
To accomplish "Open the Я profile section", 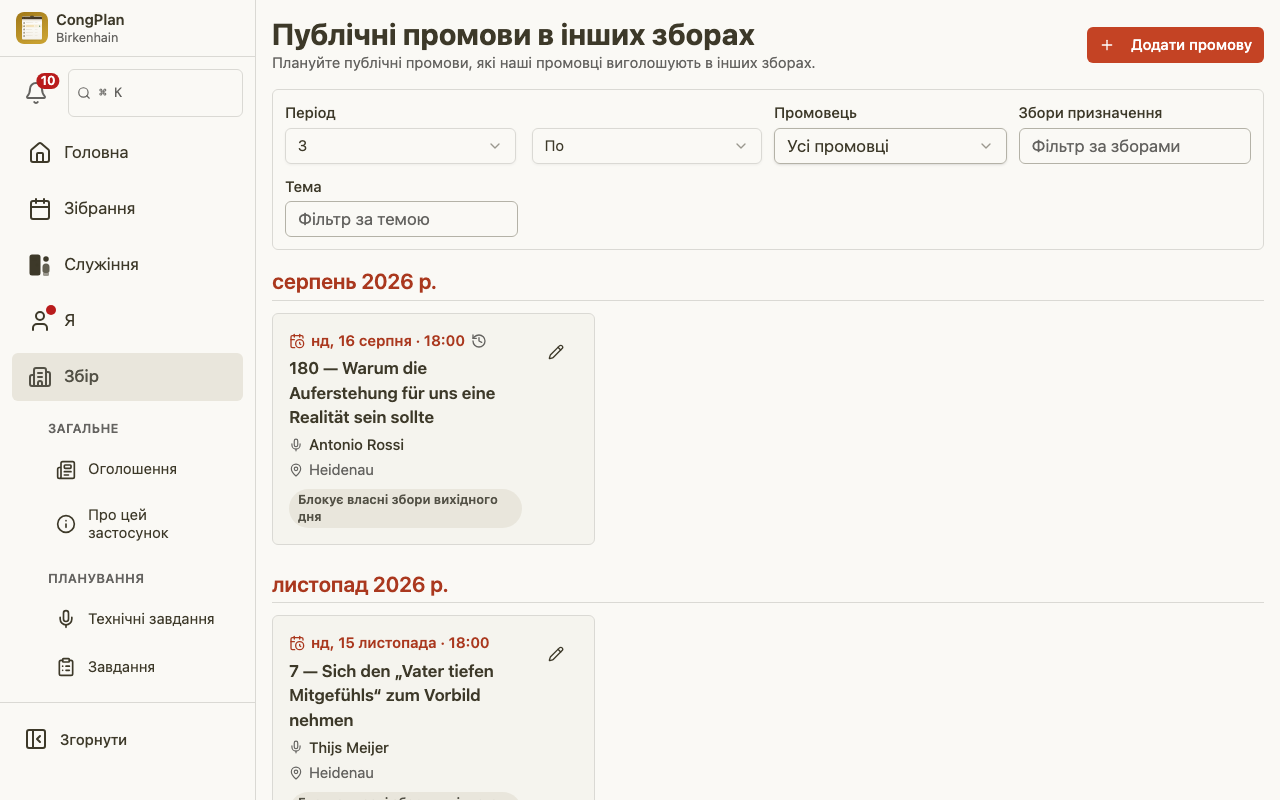I will coord(128,321).
